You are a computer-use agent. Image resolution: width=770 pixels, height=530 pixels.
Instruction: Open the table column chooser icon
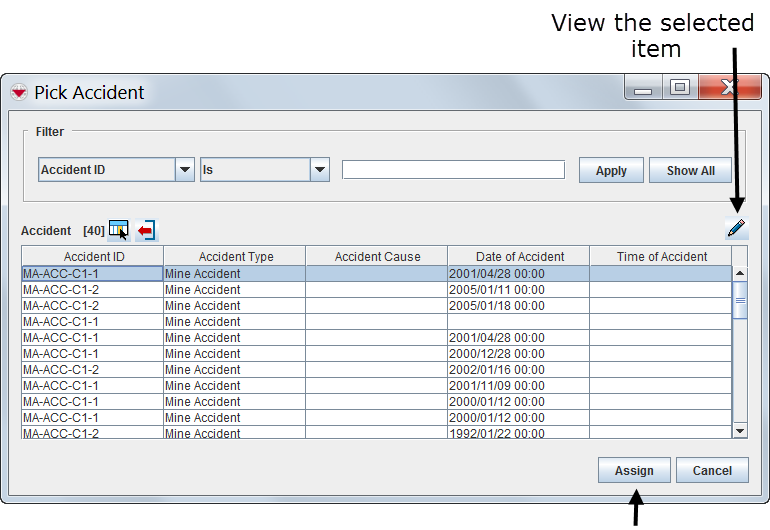click(x=118, y=230)
